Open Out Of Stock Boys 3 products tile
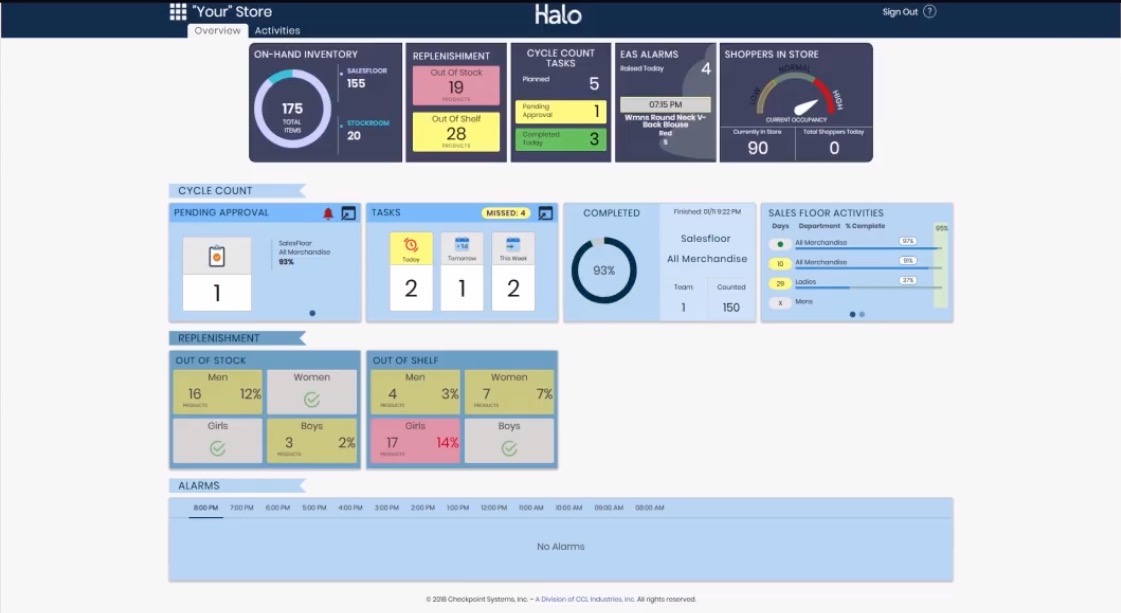 coord(312,440)
